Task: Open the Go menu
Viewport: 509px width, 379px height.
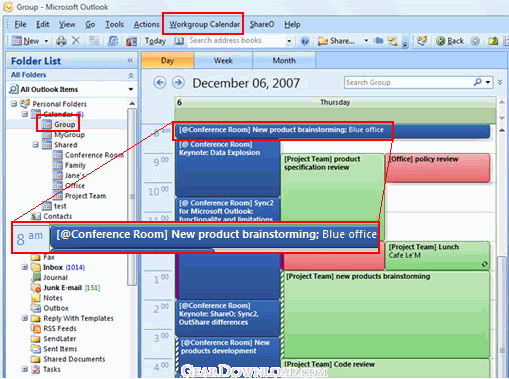Action: [90, 24]
